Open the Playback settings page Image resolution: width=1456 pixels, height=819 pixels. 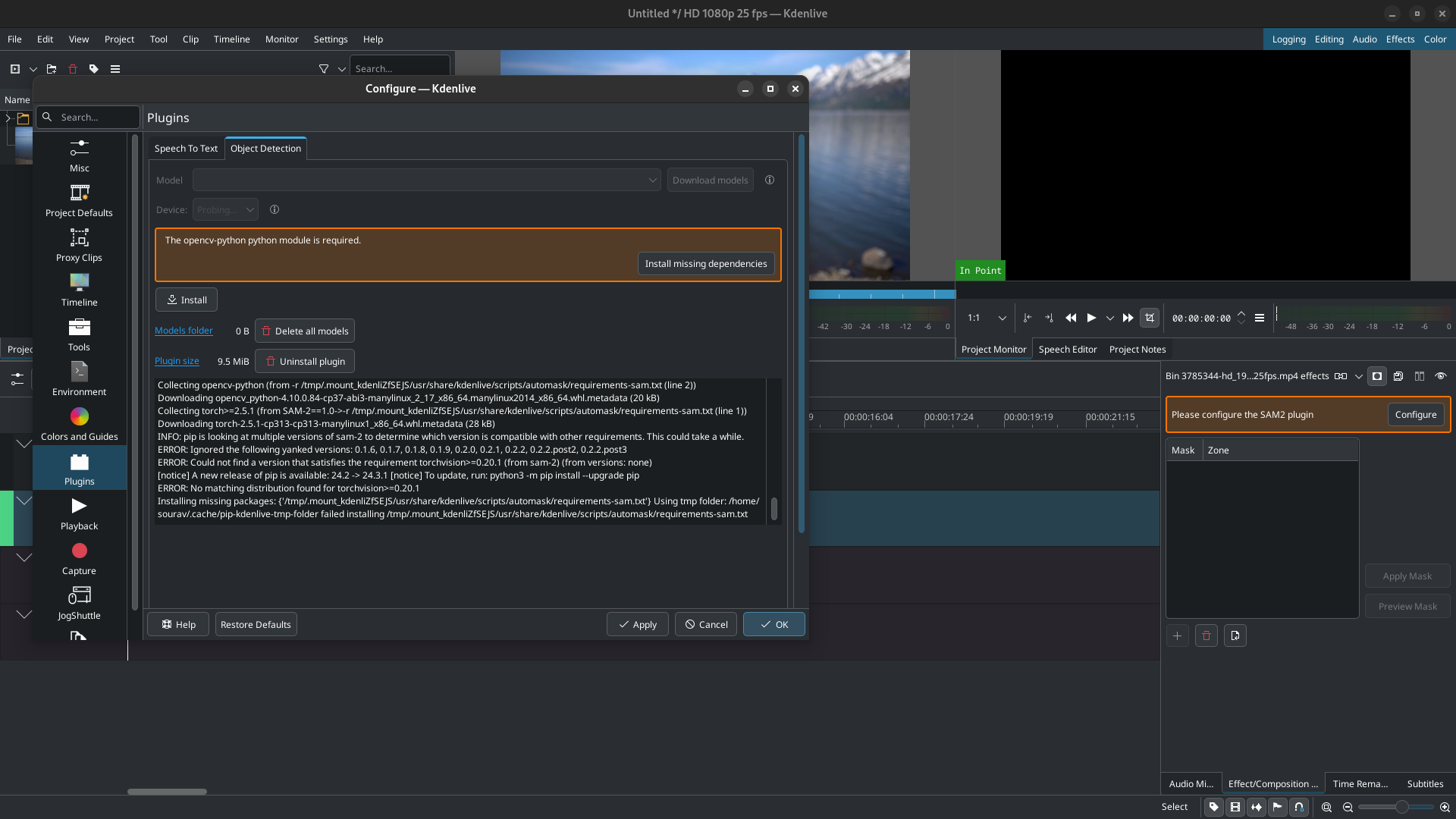coord(78,513)
